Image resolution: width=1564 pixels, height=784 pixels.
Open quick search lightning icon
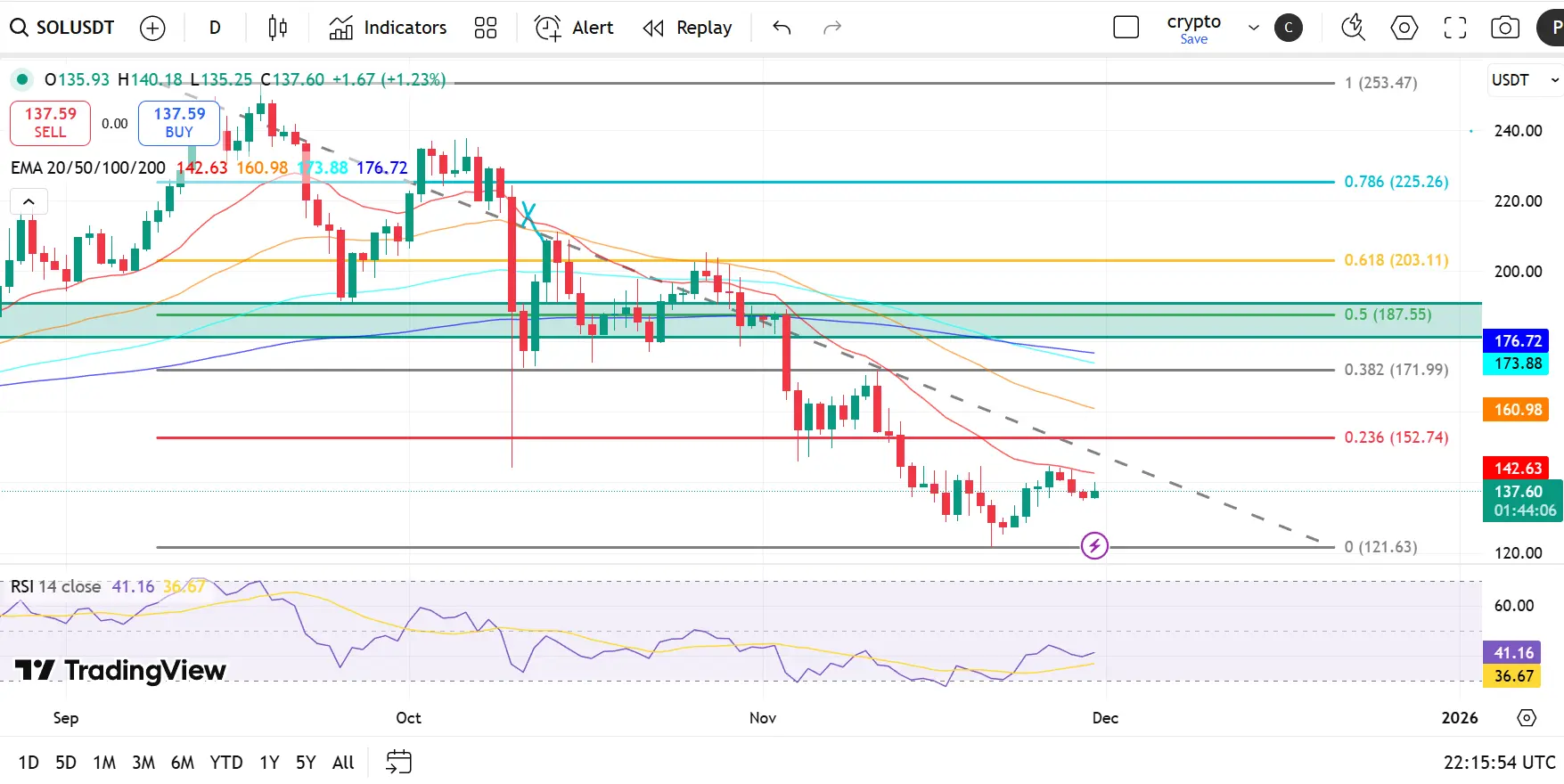(x=1353, y=28)
